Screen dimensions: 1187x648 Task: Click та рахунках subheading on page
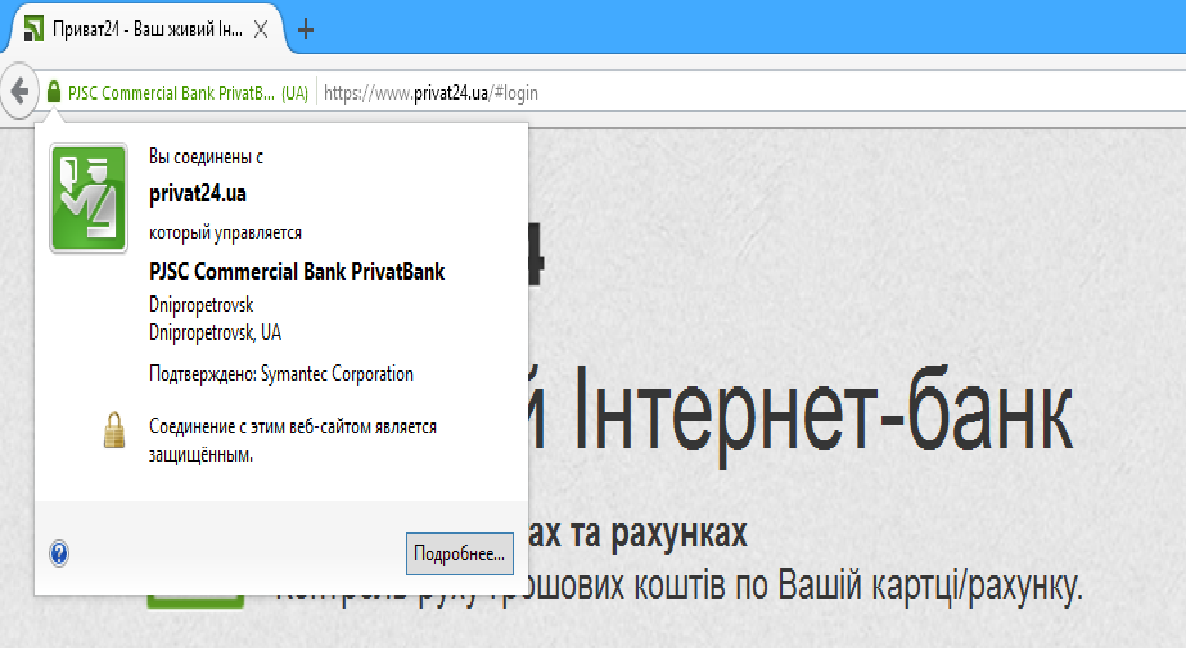tap(658, 533)
